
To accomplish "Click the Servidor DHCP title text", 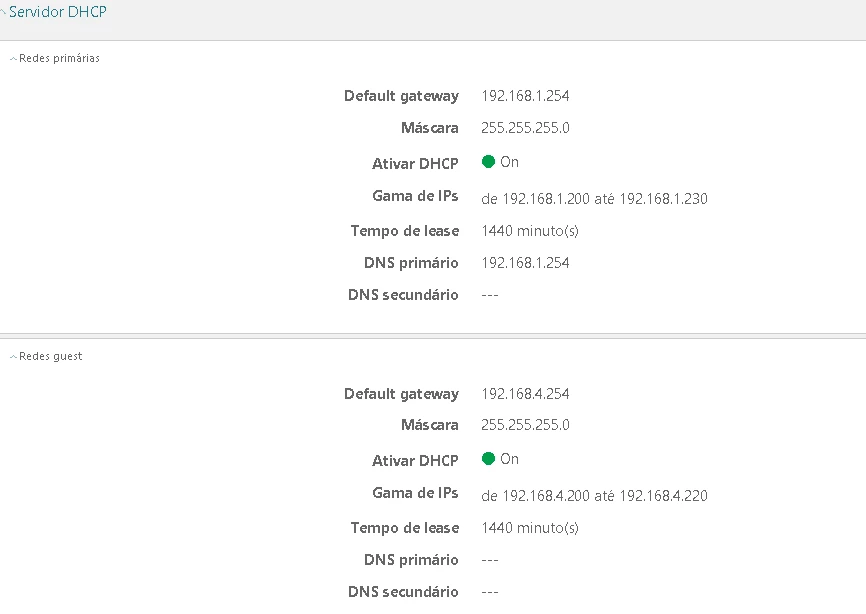I will click(58, 13).
